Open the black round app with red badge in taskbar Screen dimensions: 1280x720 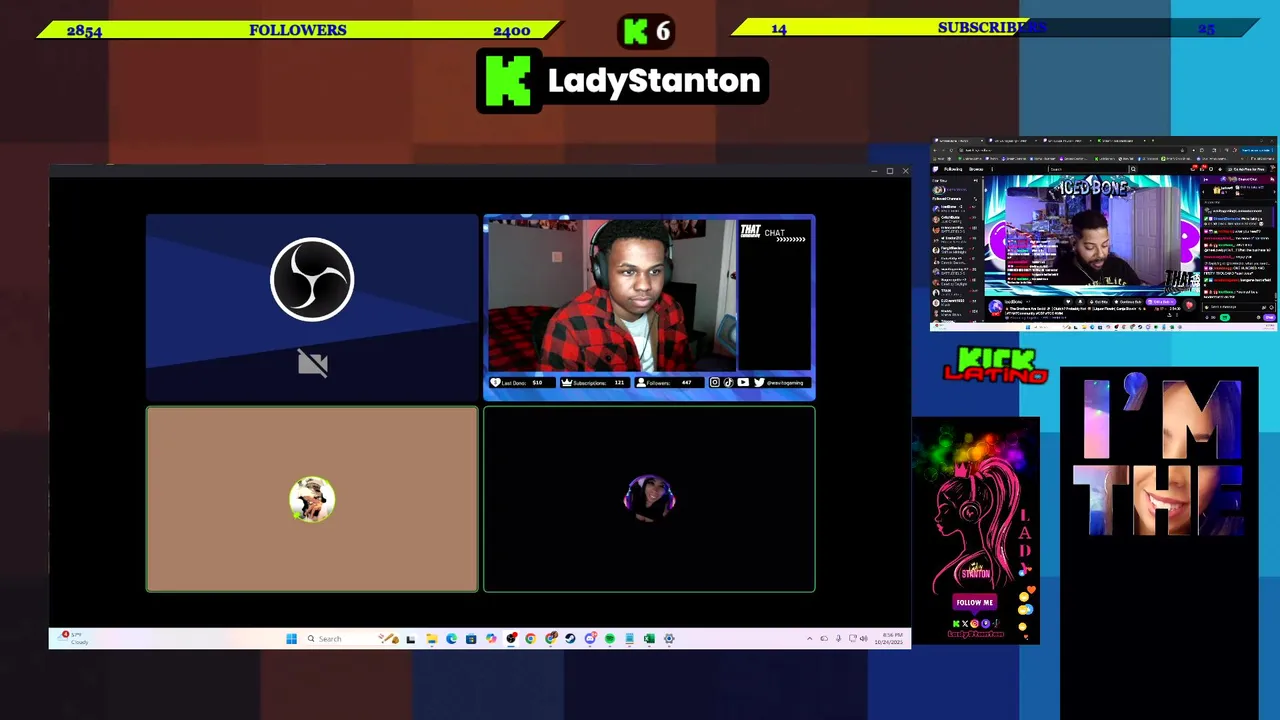[x=511, y=638]
